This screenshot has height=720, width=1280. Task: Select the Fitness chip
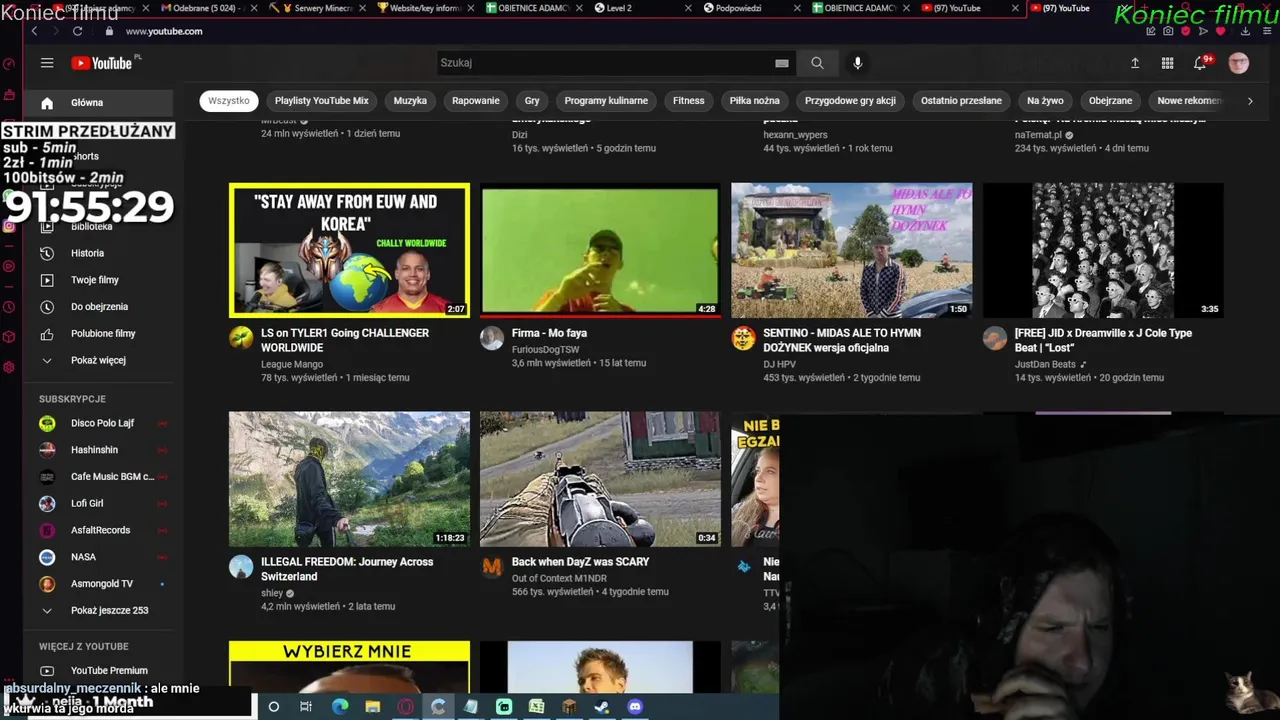[689, 101]
